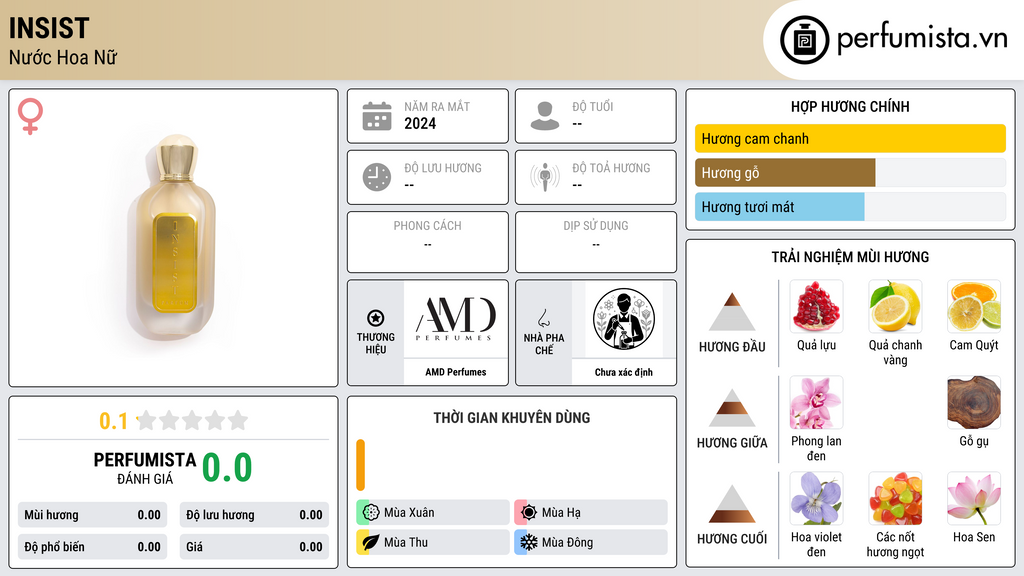Click the Giá 0.00 score row
Image resolution: width=1024 pixels, height=576 pixels.
pyautogui.click(x=254, y=547)
